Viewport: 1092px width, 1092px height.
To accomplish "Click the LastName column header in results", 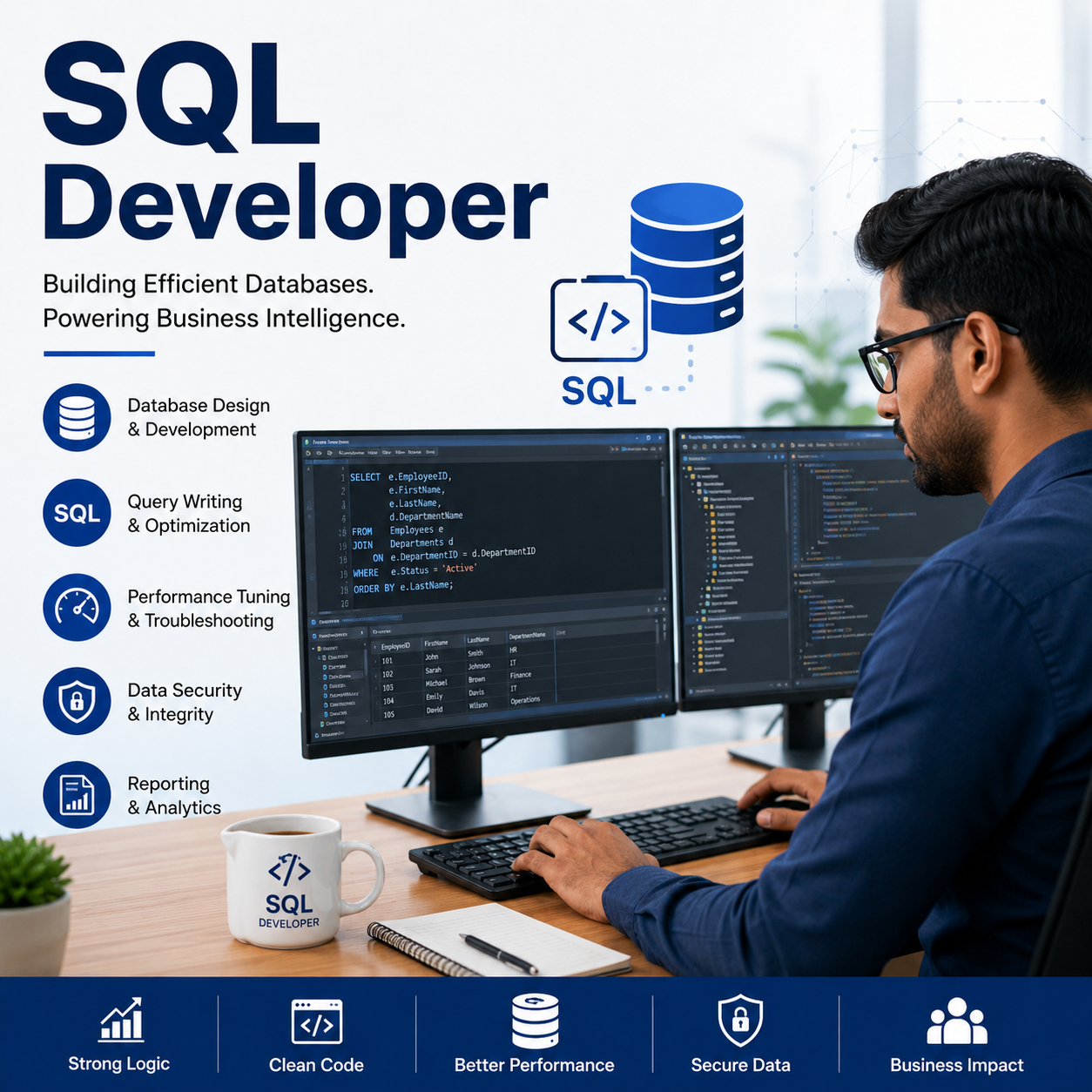I will tap(478, 639).
